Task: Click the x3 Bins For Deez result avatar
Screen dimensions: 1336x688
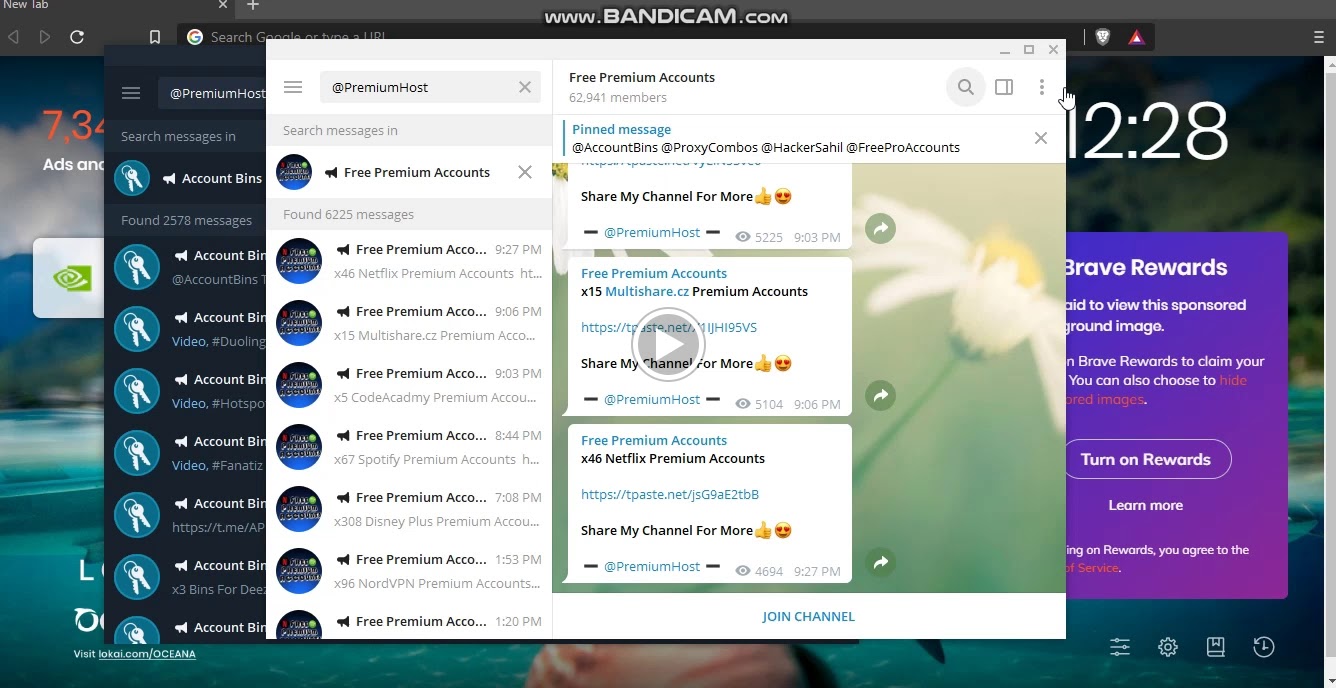Action: (137, 577)
